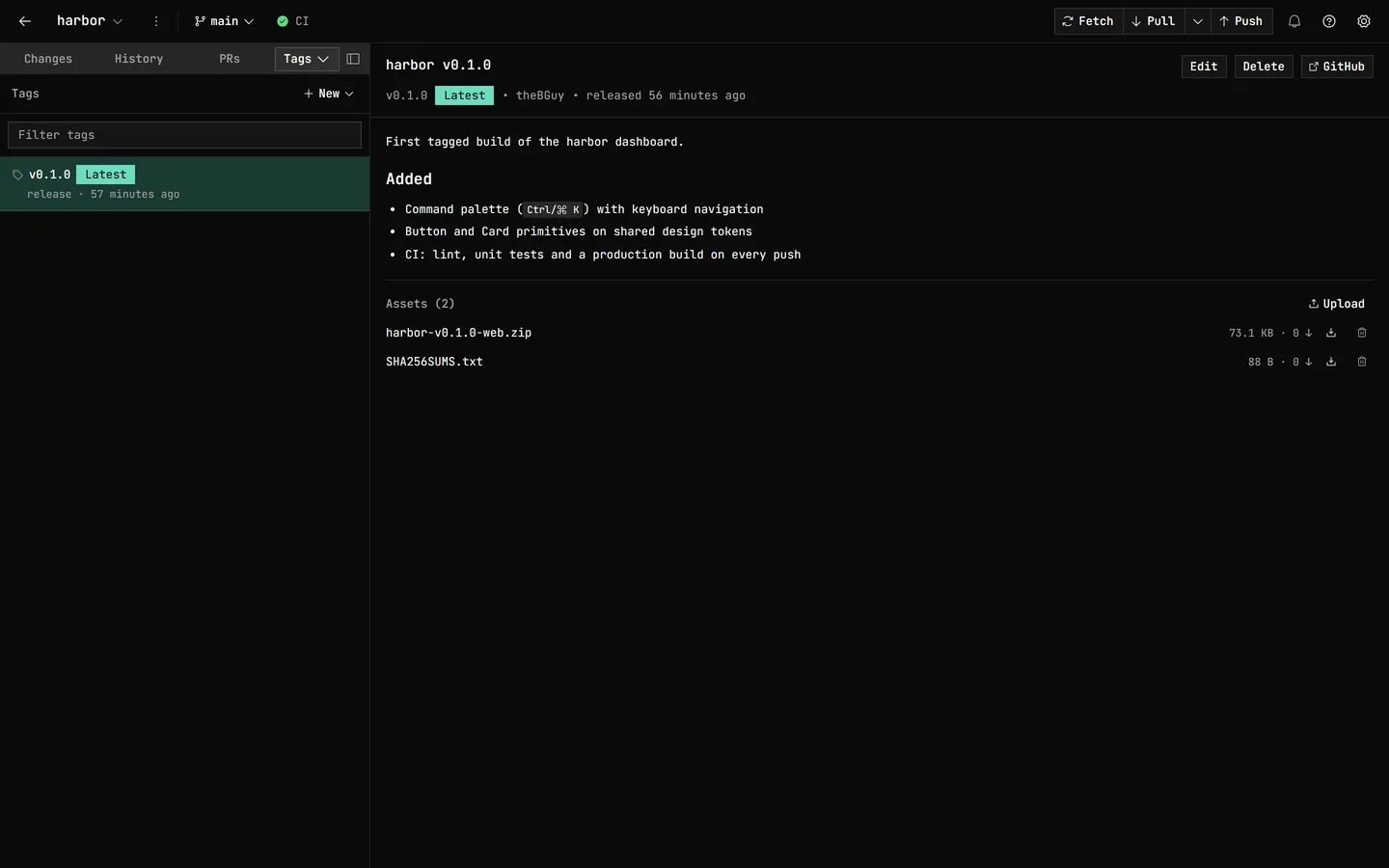This screenshot has width=1389, height=868.
Task: Switch branch via main dropdown
Action: [224, 21]
